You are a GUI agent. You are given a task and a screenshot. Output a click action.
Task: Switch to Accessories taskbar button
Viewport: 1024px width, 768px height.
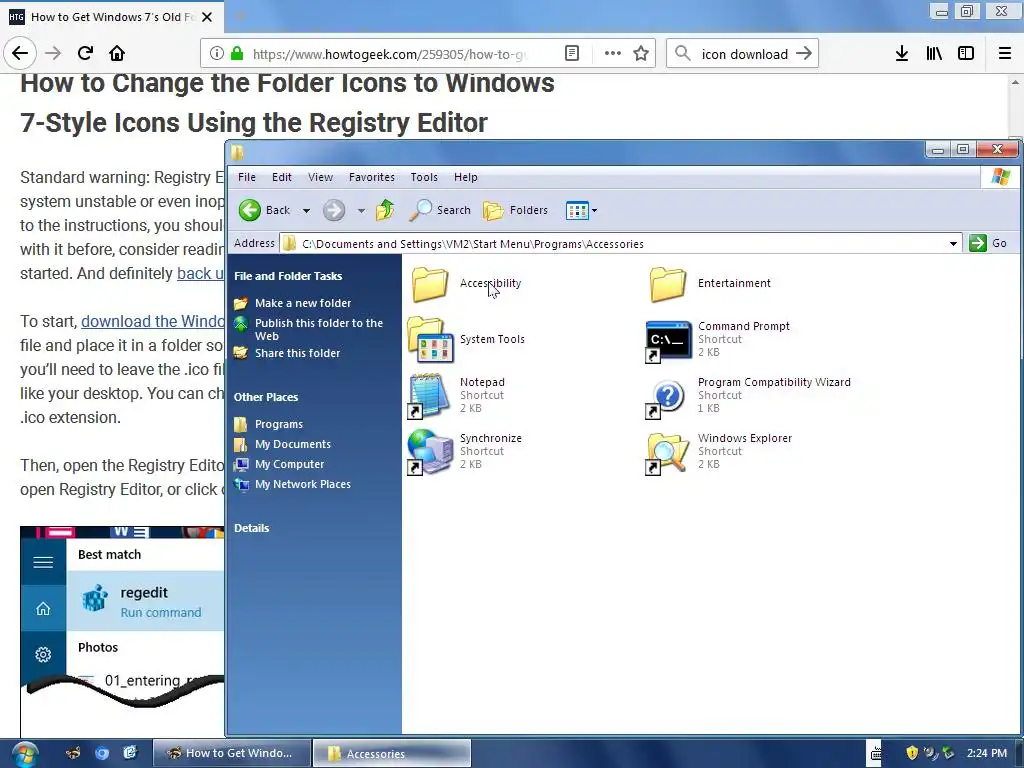coord(392,754)
